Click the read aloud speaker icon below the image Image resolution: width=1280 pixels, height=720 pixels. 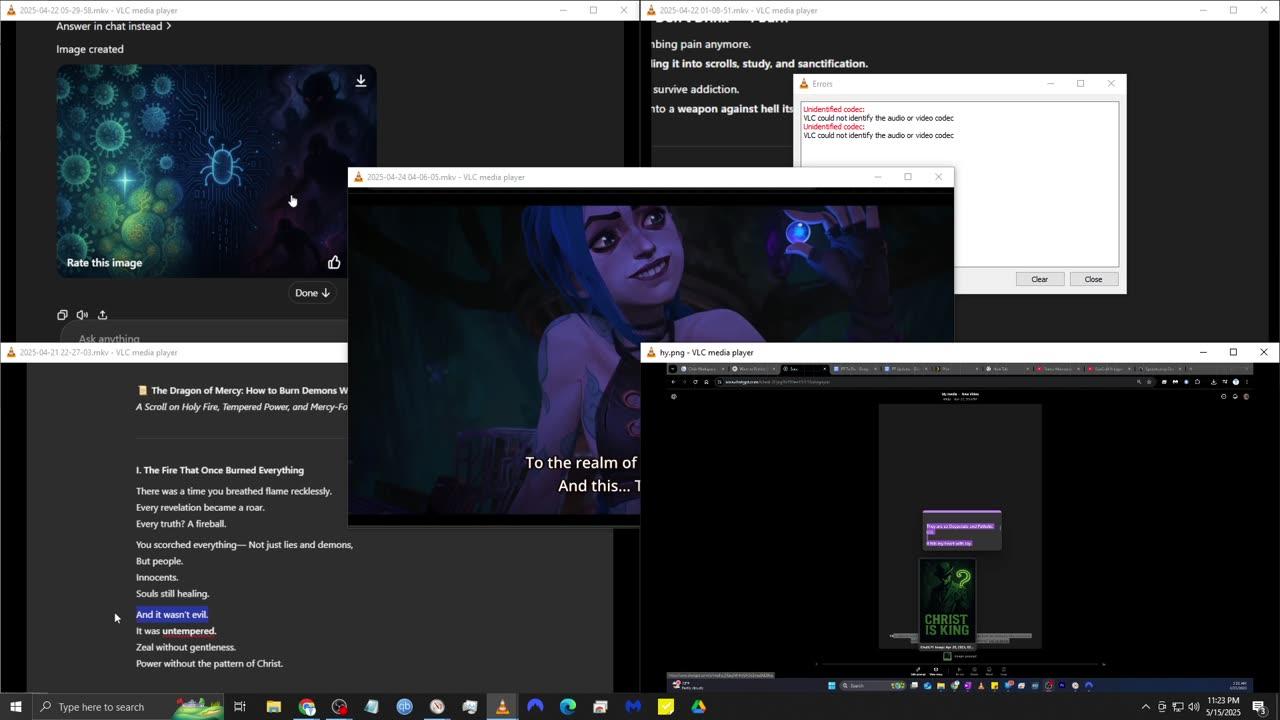pos(82,315)
